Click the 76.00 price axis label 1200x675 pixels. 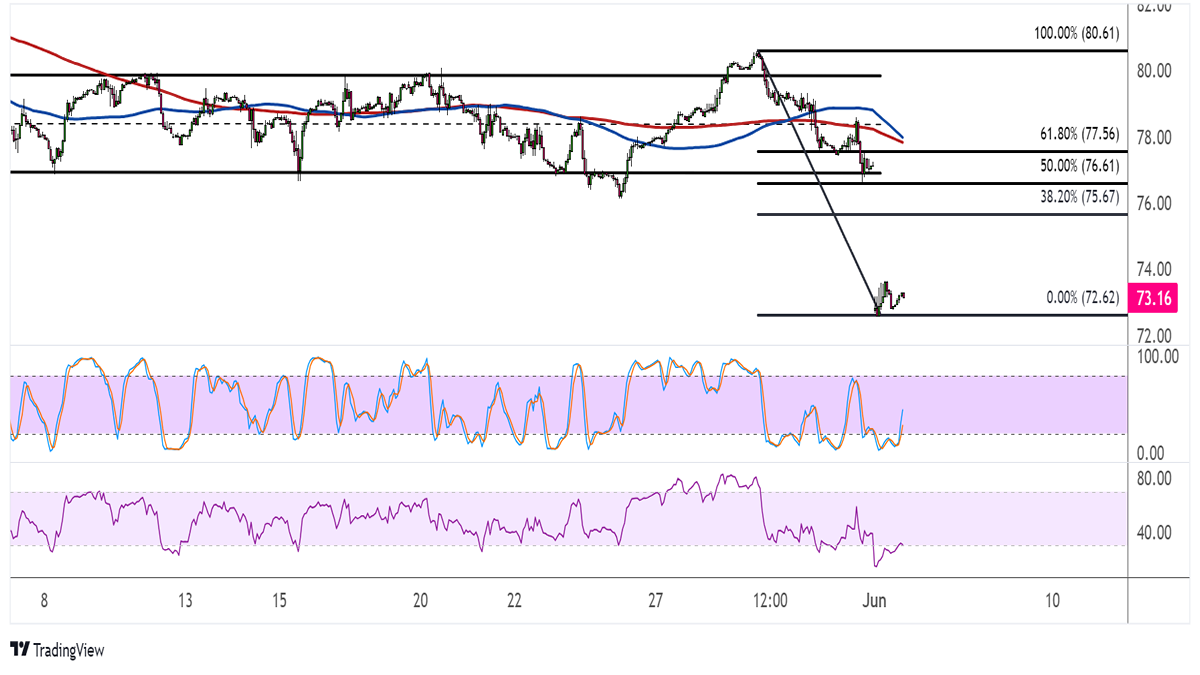click(1153, 203)
